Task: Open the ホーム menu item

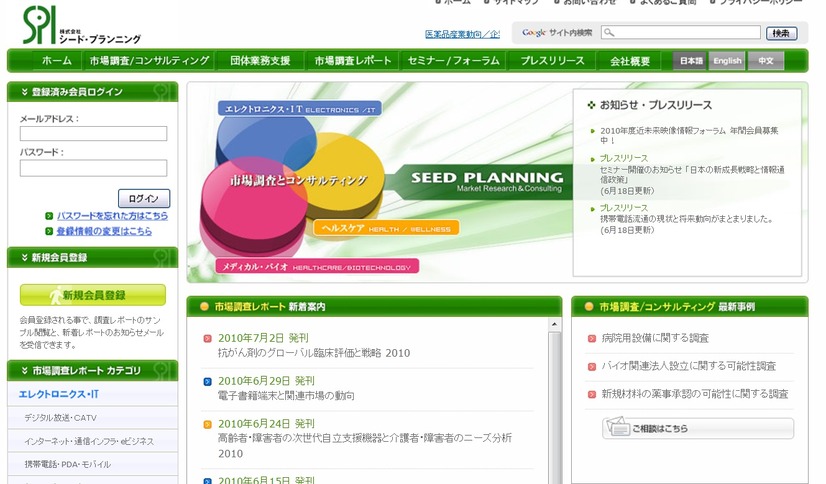Action: 57,61
